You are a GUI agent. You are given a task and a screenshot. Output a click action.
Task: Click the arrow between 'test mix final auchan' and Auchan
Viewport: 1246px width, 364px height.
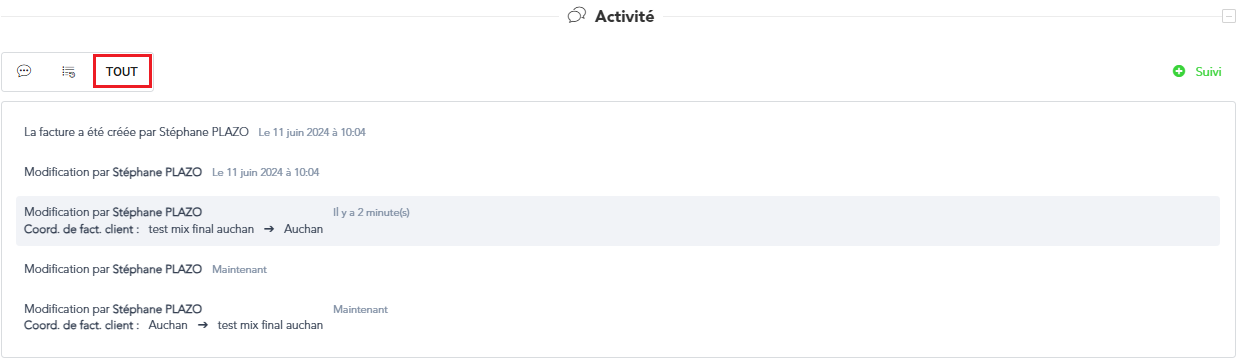(x=269, y=229)
